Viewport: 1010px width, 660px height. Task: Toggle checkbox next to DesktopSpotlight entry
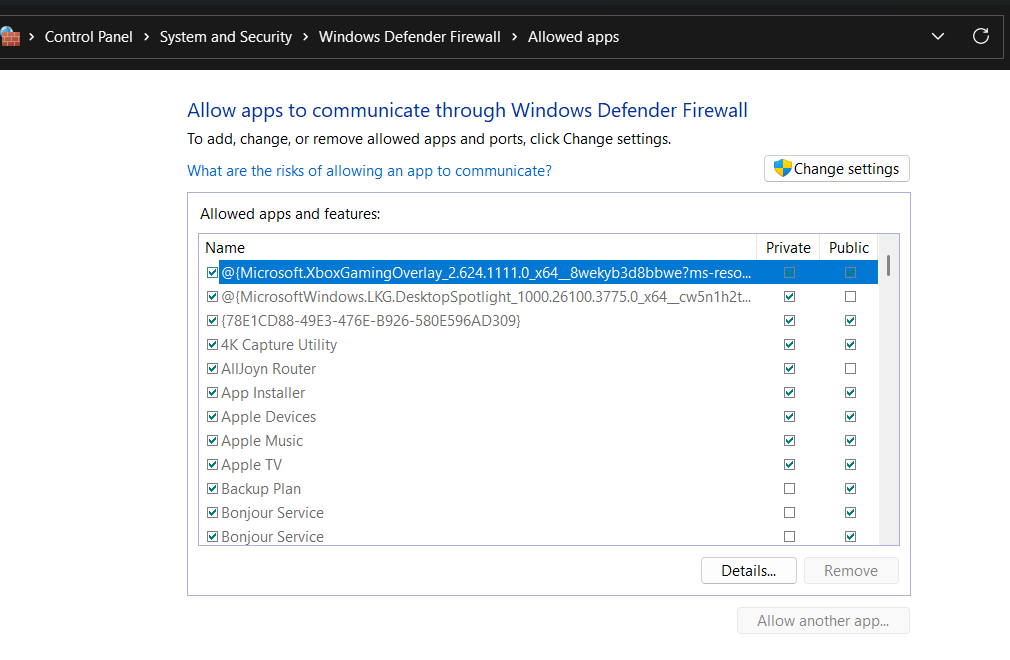212,296
